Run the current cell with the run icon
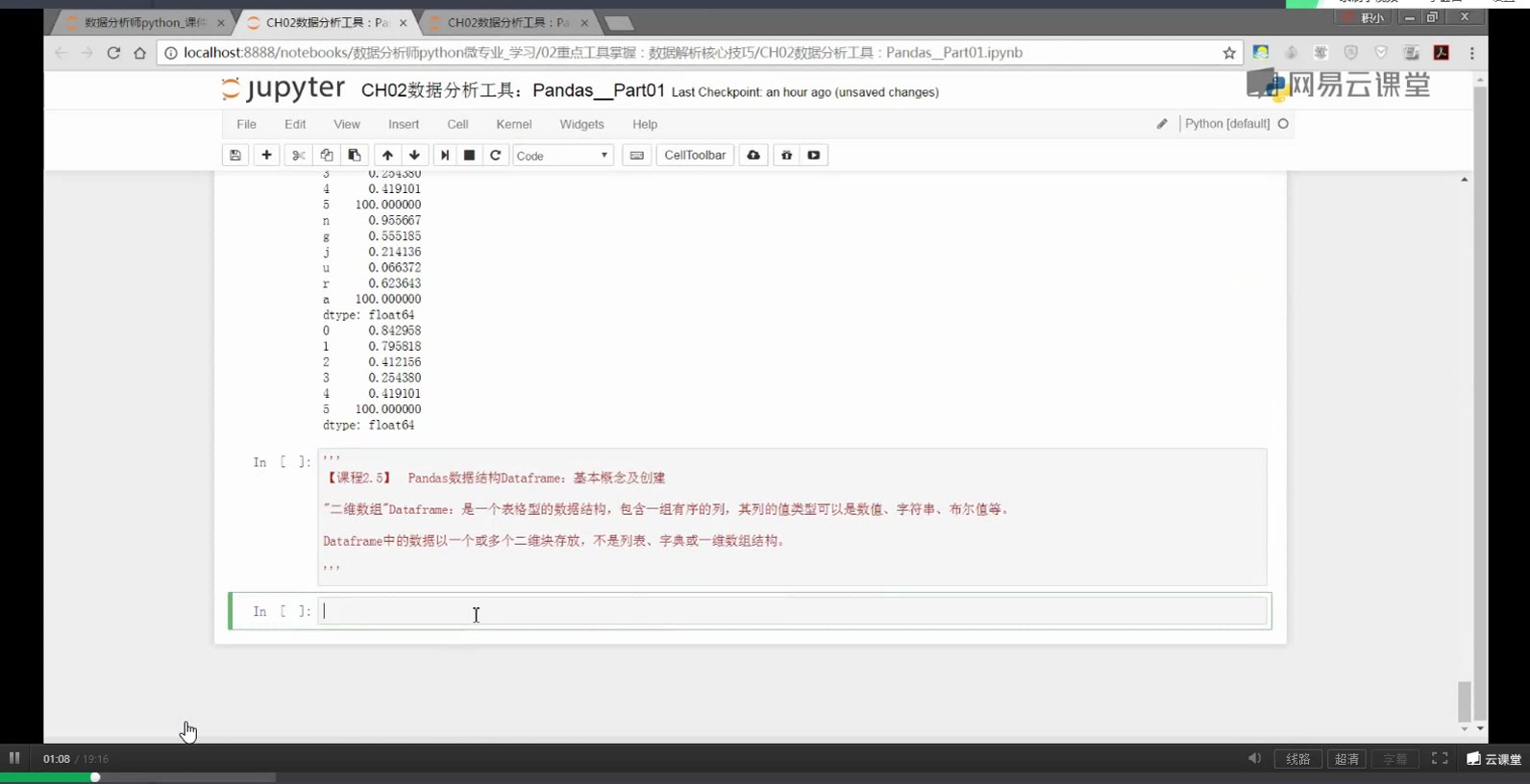This screenshot has height=784, width=1530. coord(444,155)
